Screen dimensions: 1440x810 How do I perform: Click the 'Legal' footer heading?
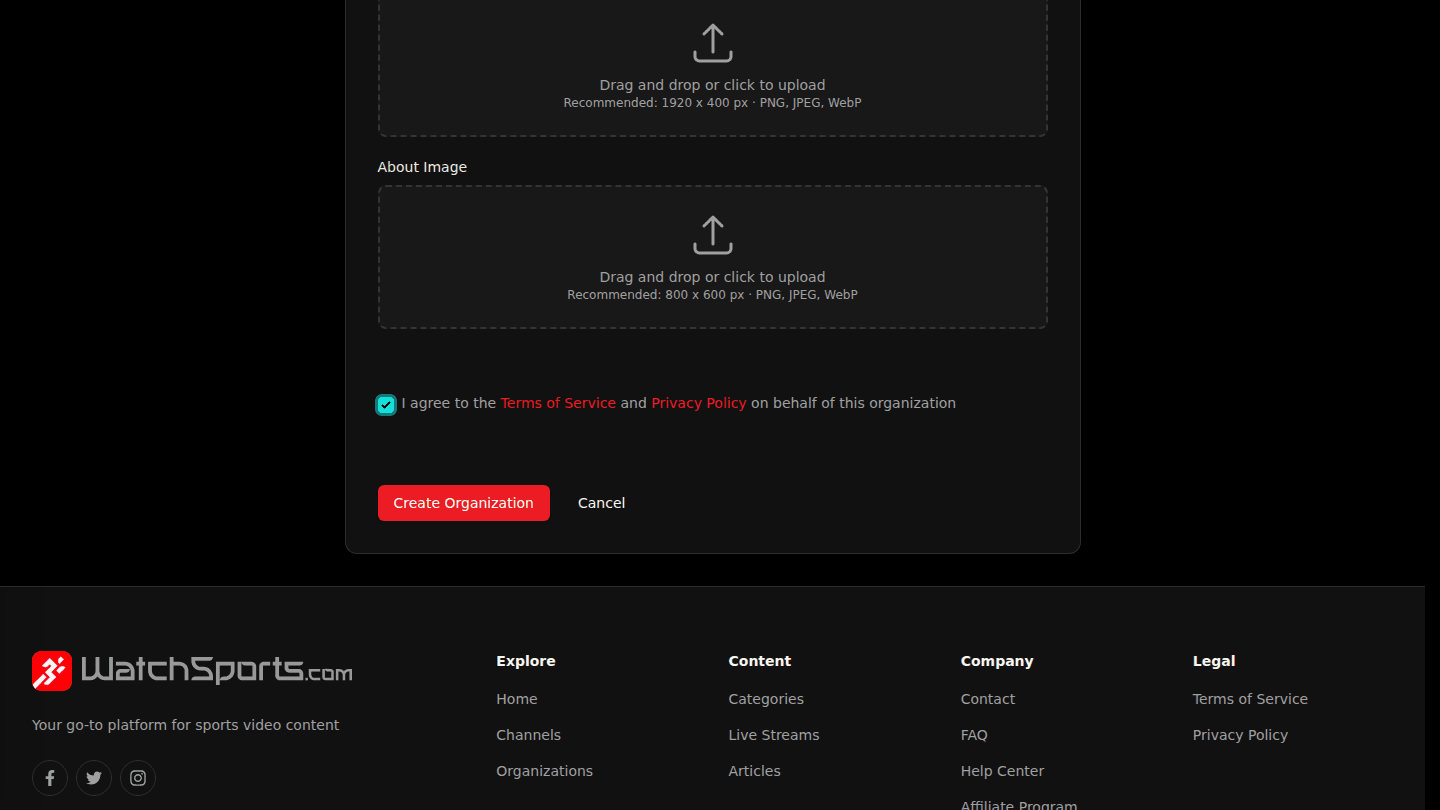point(1214,661)
